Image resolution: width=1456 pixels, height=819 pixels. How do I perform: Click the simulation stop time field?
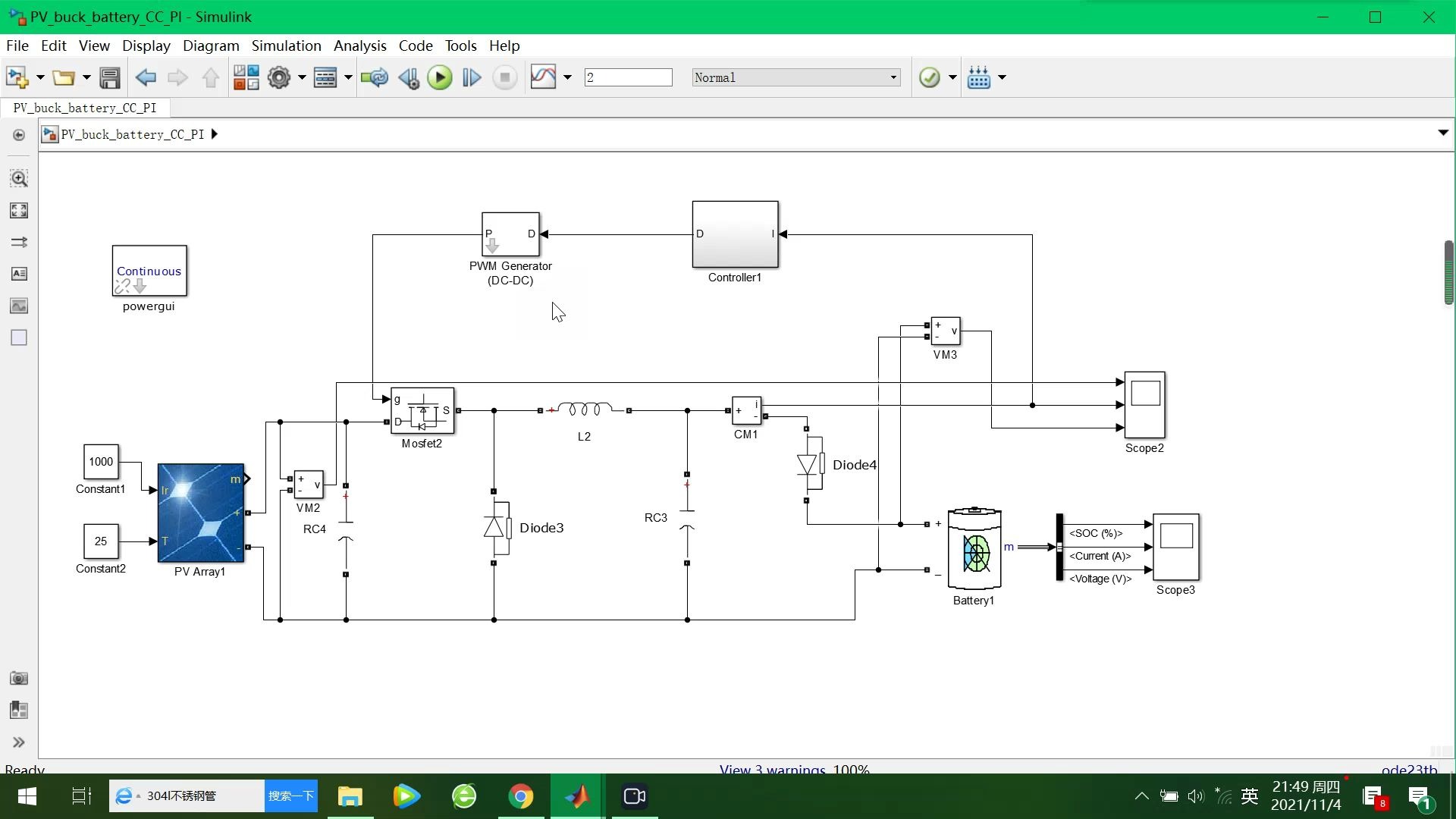click(x=628, y=77)
